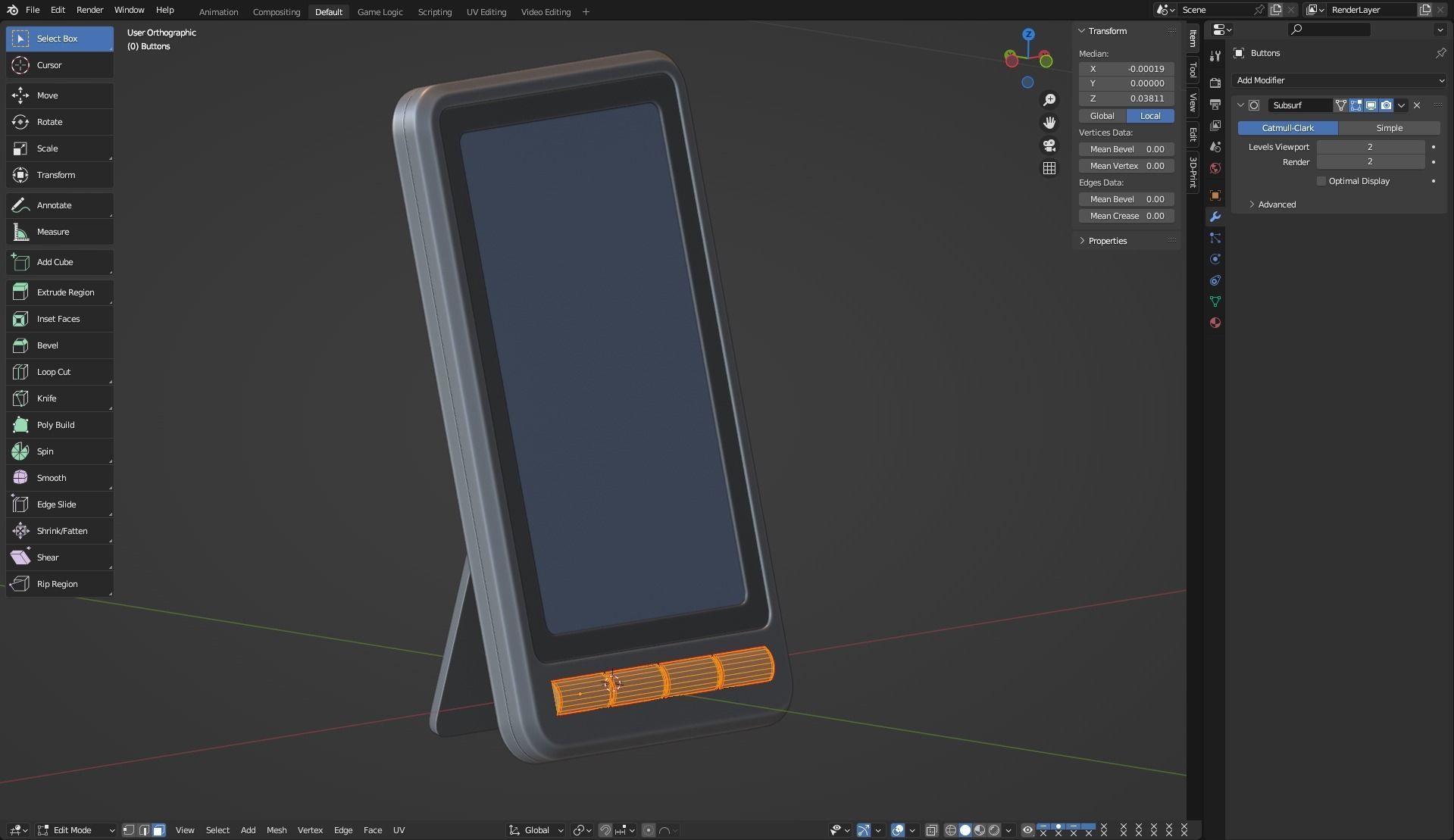
Task: Open the Vertex menu
Action: coord(310,830)
